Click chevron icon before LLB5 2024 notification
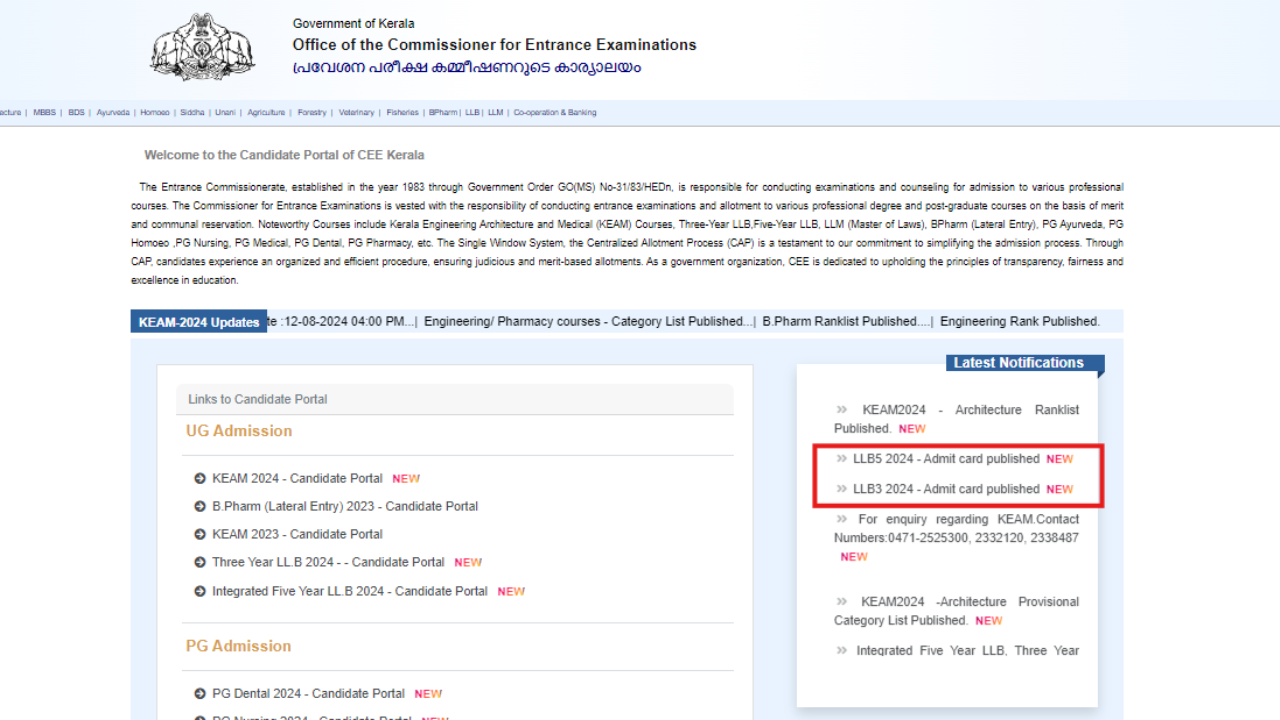 coord(841,459)
